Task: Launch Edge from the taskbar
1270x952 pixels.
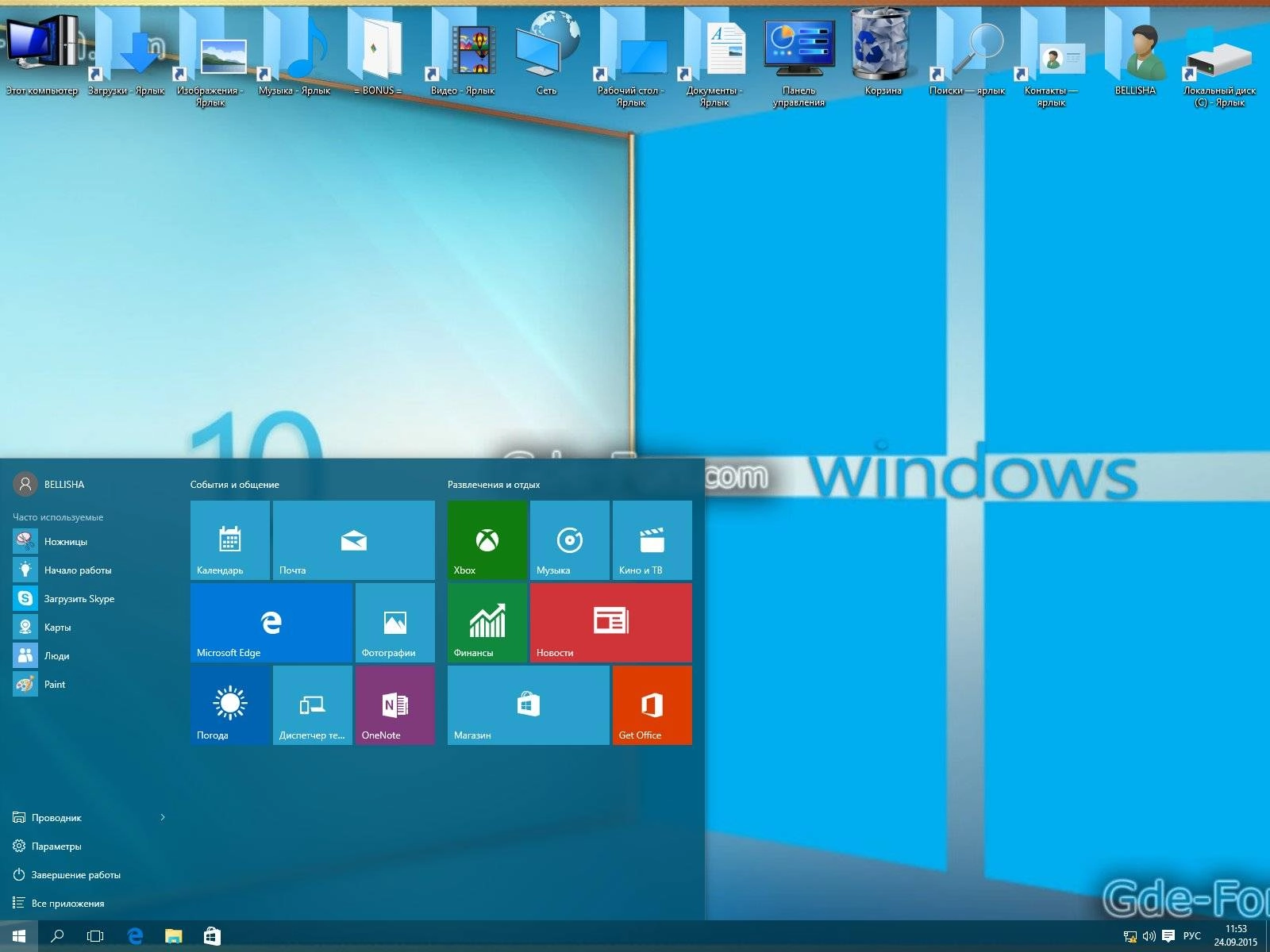Action: 135,936
